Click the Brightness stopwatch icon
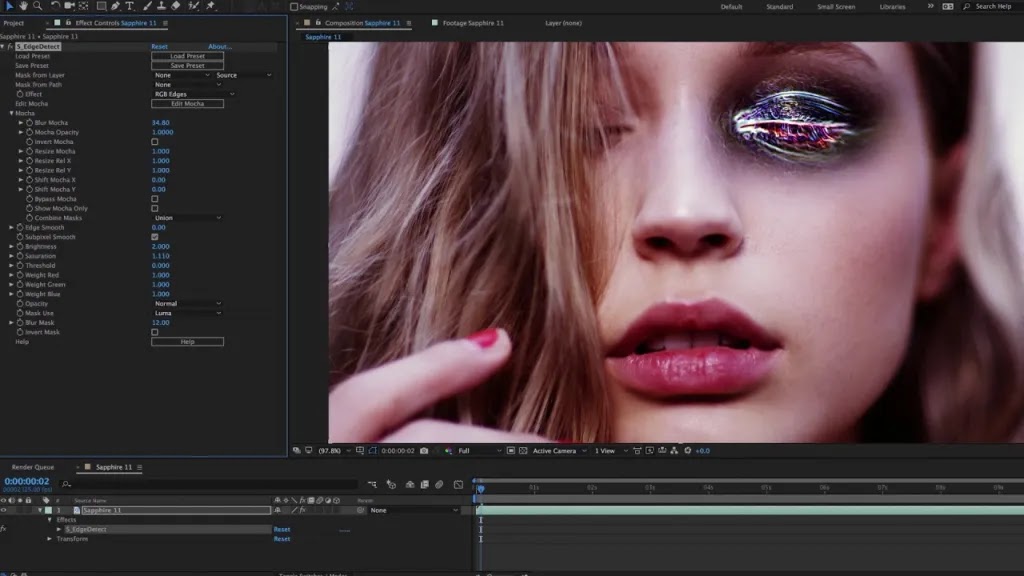 [19, 246]
